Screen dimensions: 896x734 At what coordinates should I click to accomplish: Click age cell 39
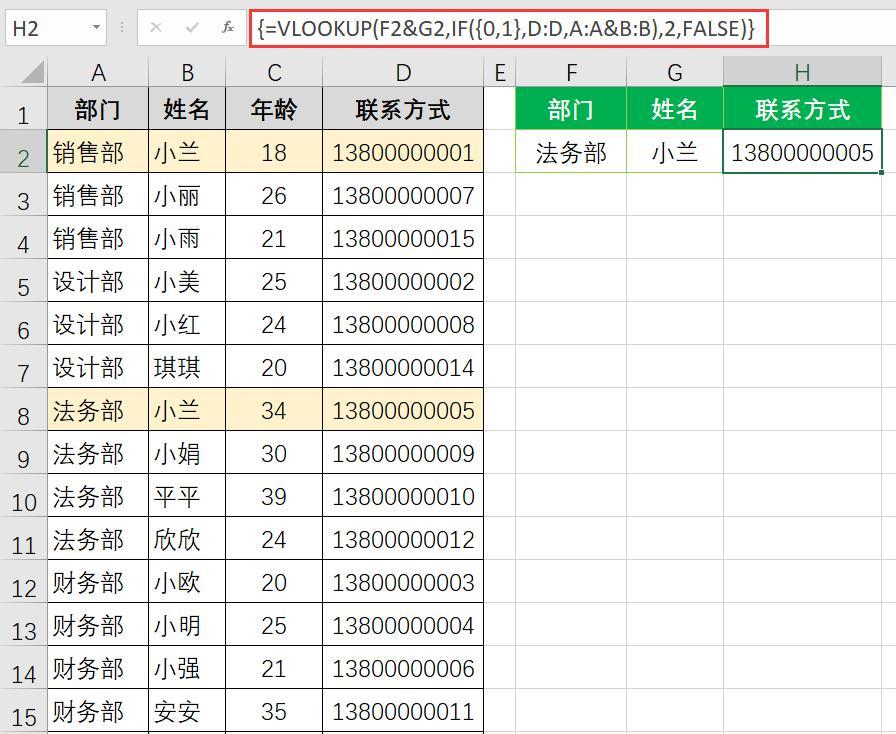coord(274,496)
